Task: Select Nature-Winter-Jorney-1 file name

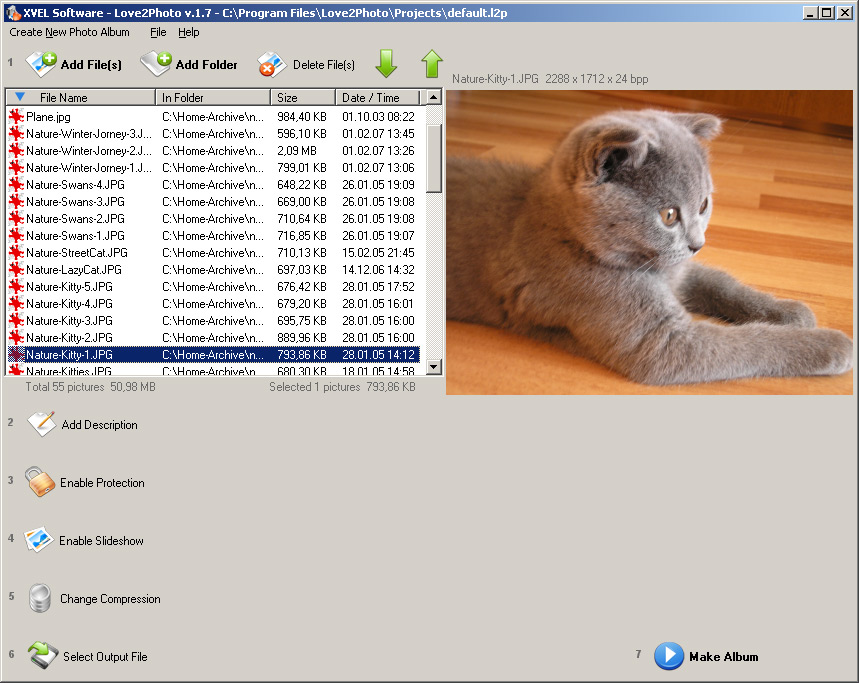Action: (x=89, y=168)
